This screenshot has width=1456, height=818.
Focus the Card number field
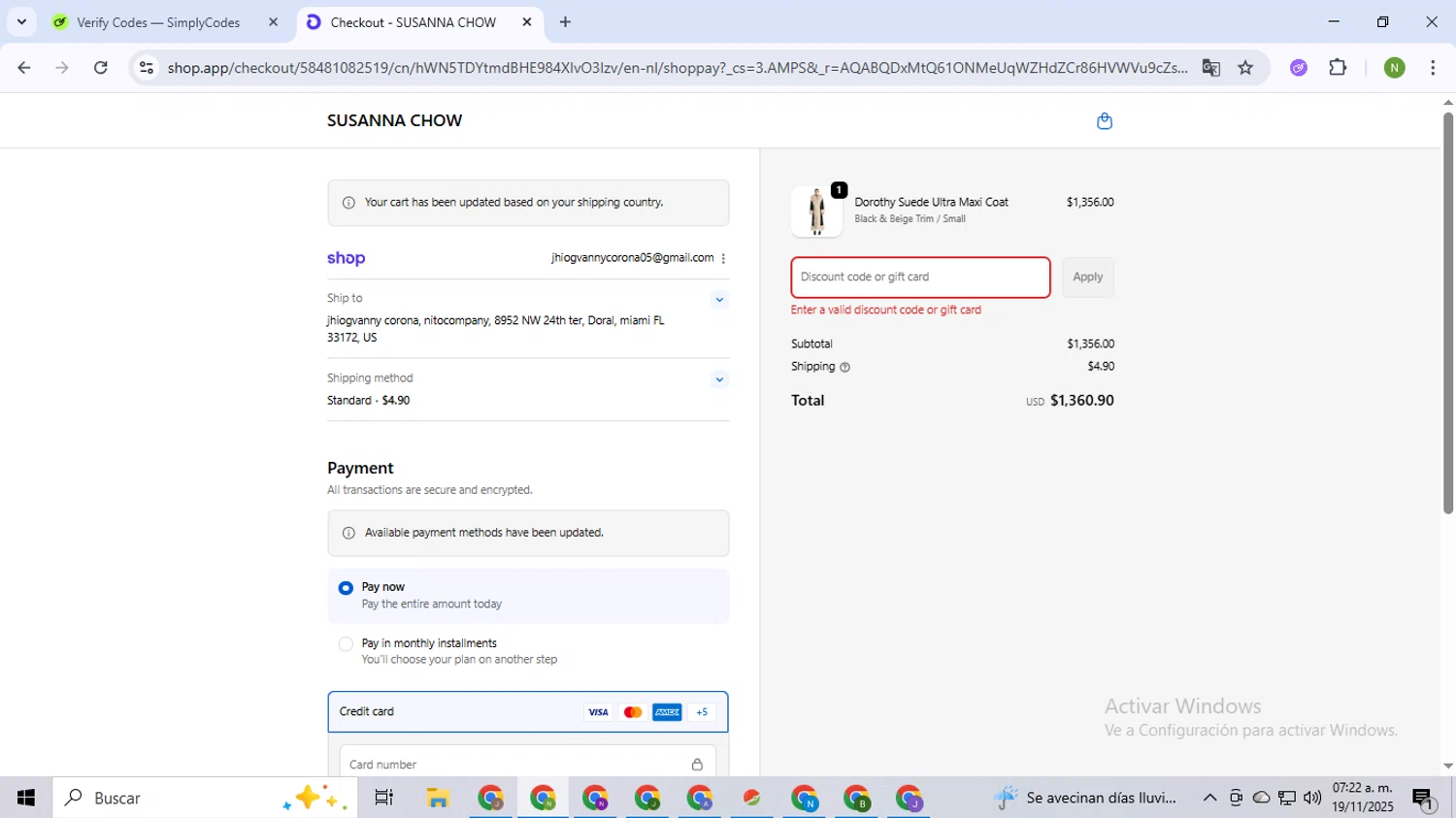(x=528, y=765)
